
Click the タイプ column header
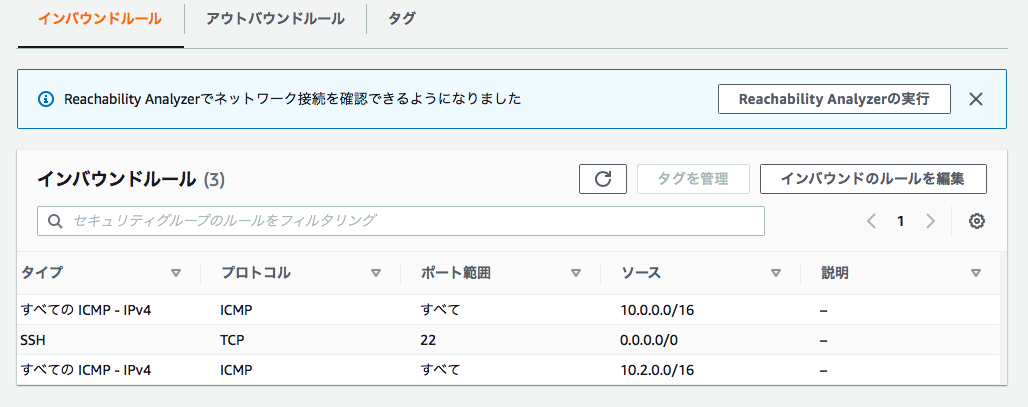pyautogui.click(x=42, y=273)
